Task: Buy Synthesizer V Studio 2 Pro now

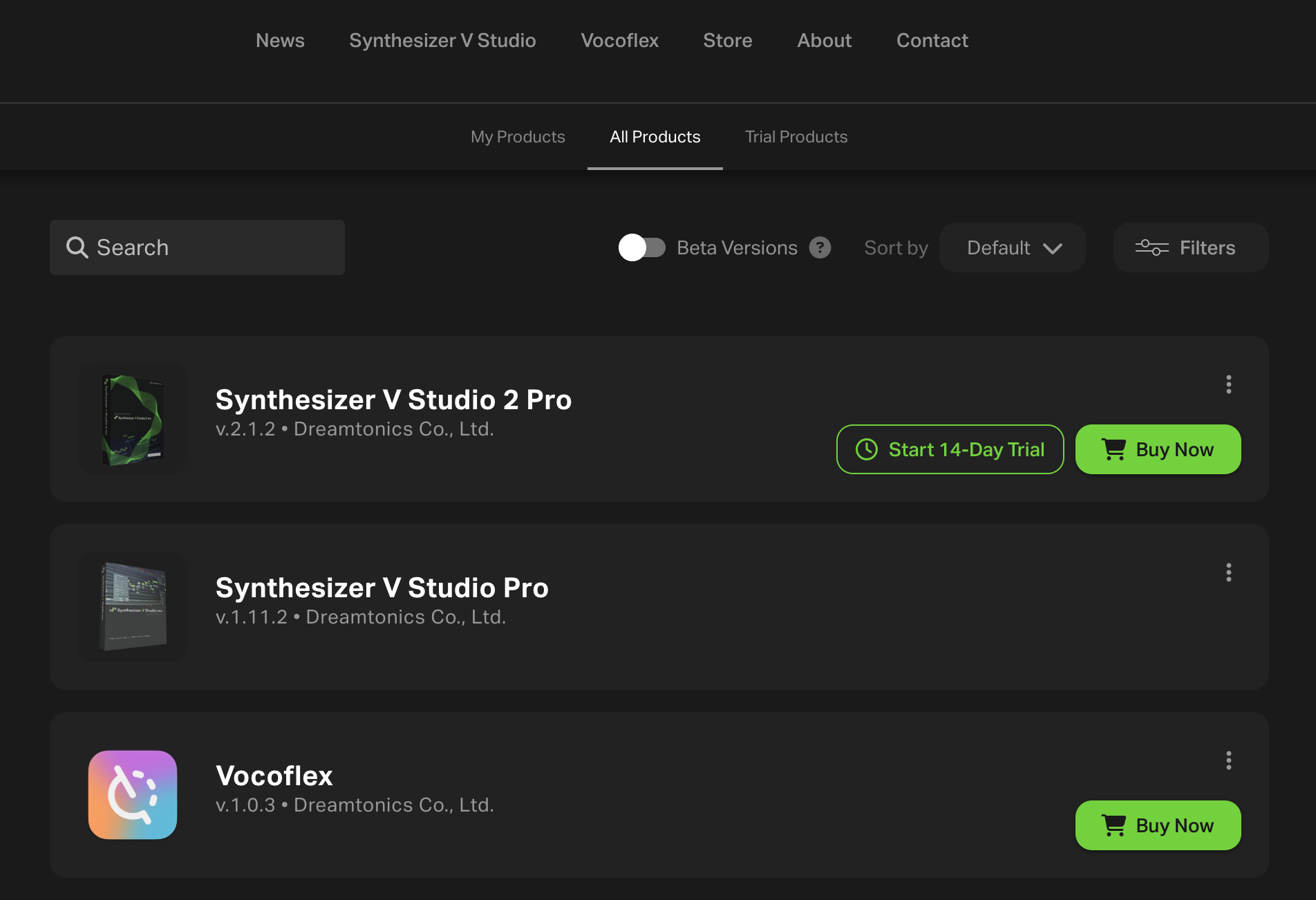Action: point(1158,449)
